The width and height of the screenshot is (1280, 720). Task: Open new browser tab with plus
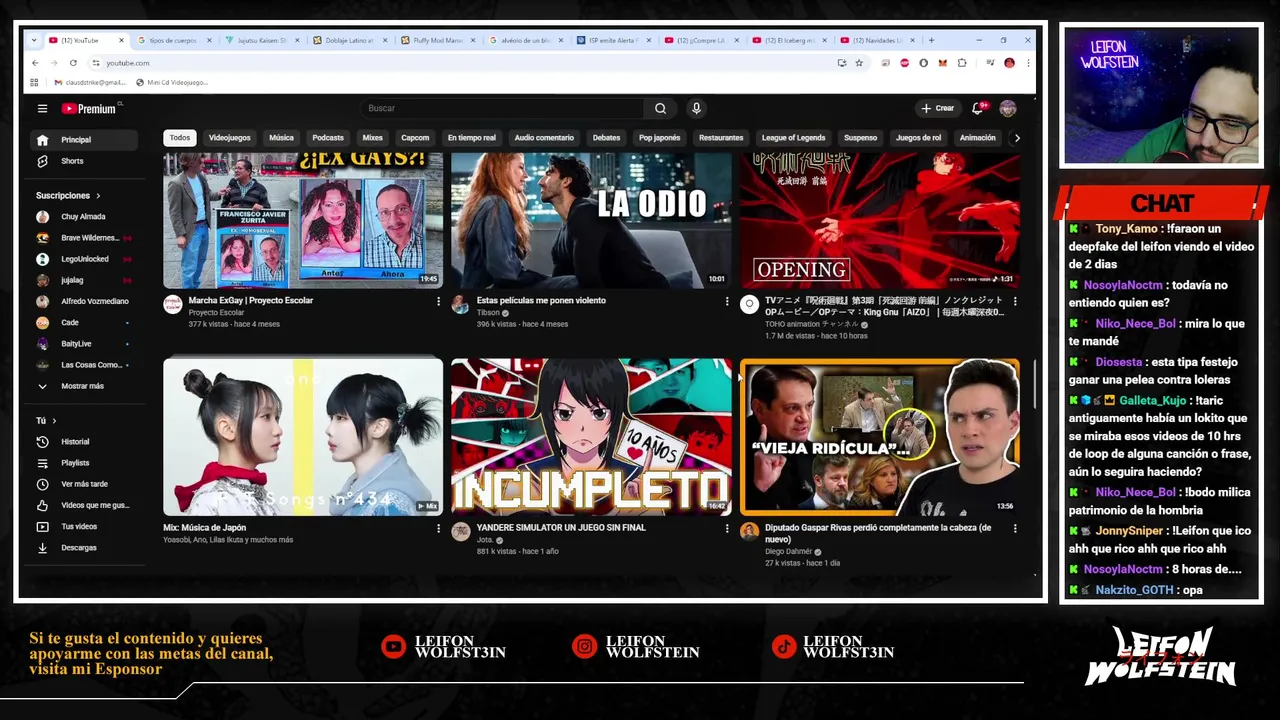931,40
